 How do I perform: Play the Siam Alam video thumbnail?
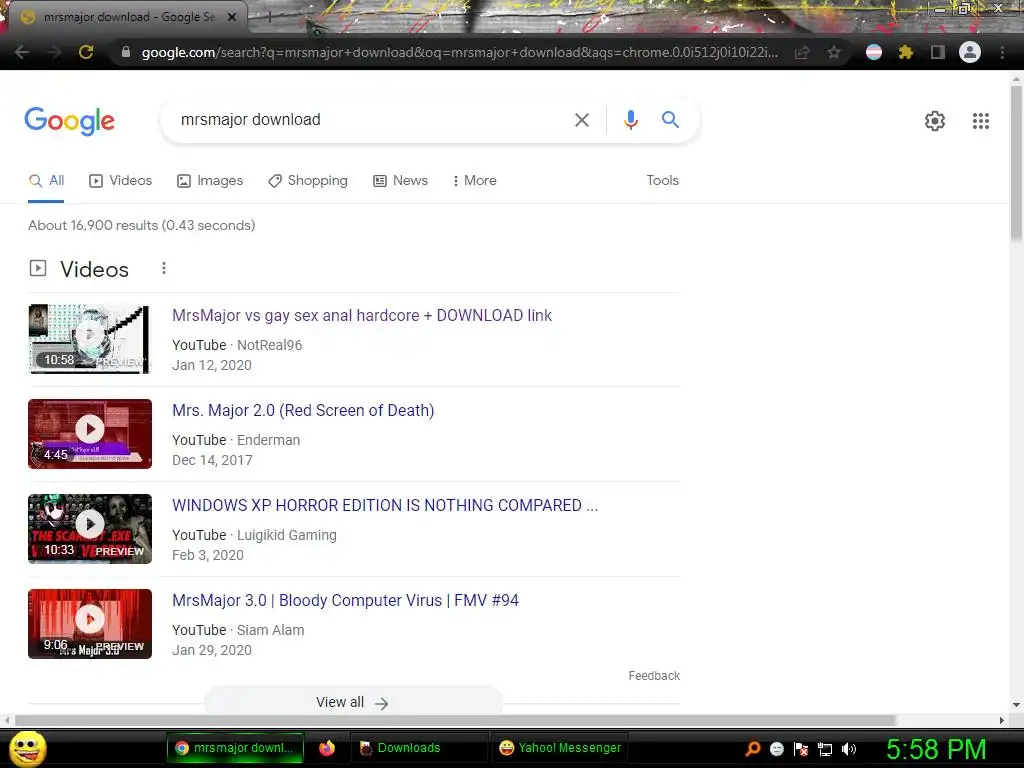90,624
